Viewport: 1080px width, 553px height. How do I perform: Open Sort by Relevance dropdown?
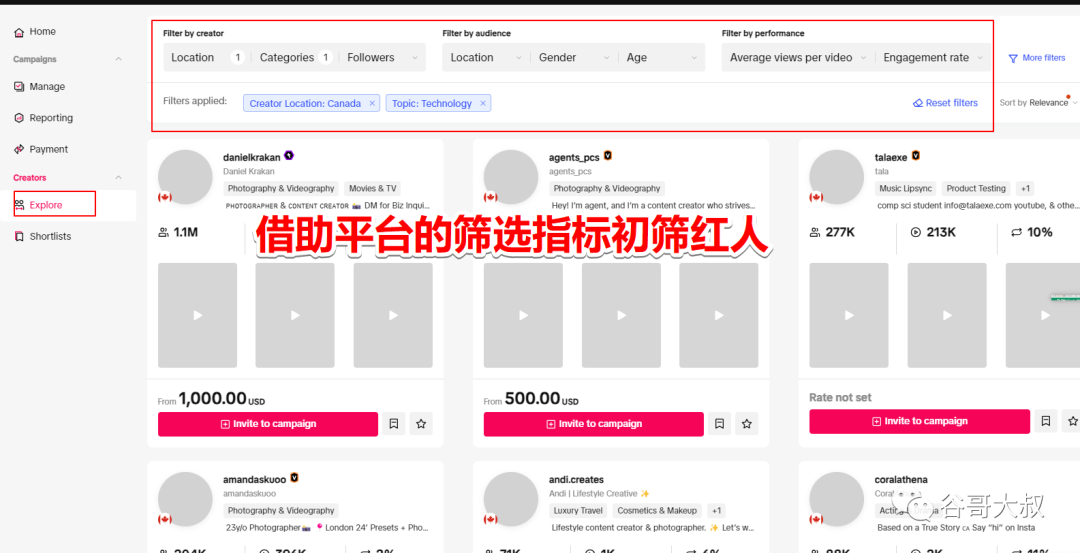[1038, 103]
